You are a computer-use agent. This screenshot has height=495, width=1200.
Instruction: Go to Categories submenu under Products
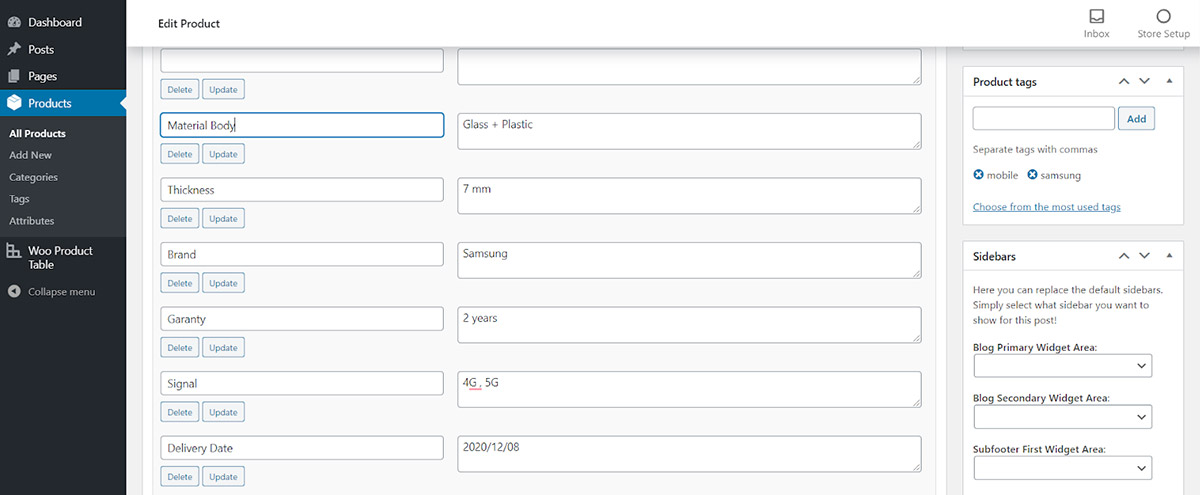click(x=33, y=177)
